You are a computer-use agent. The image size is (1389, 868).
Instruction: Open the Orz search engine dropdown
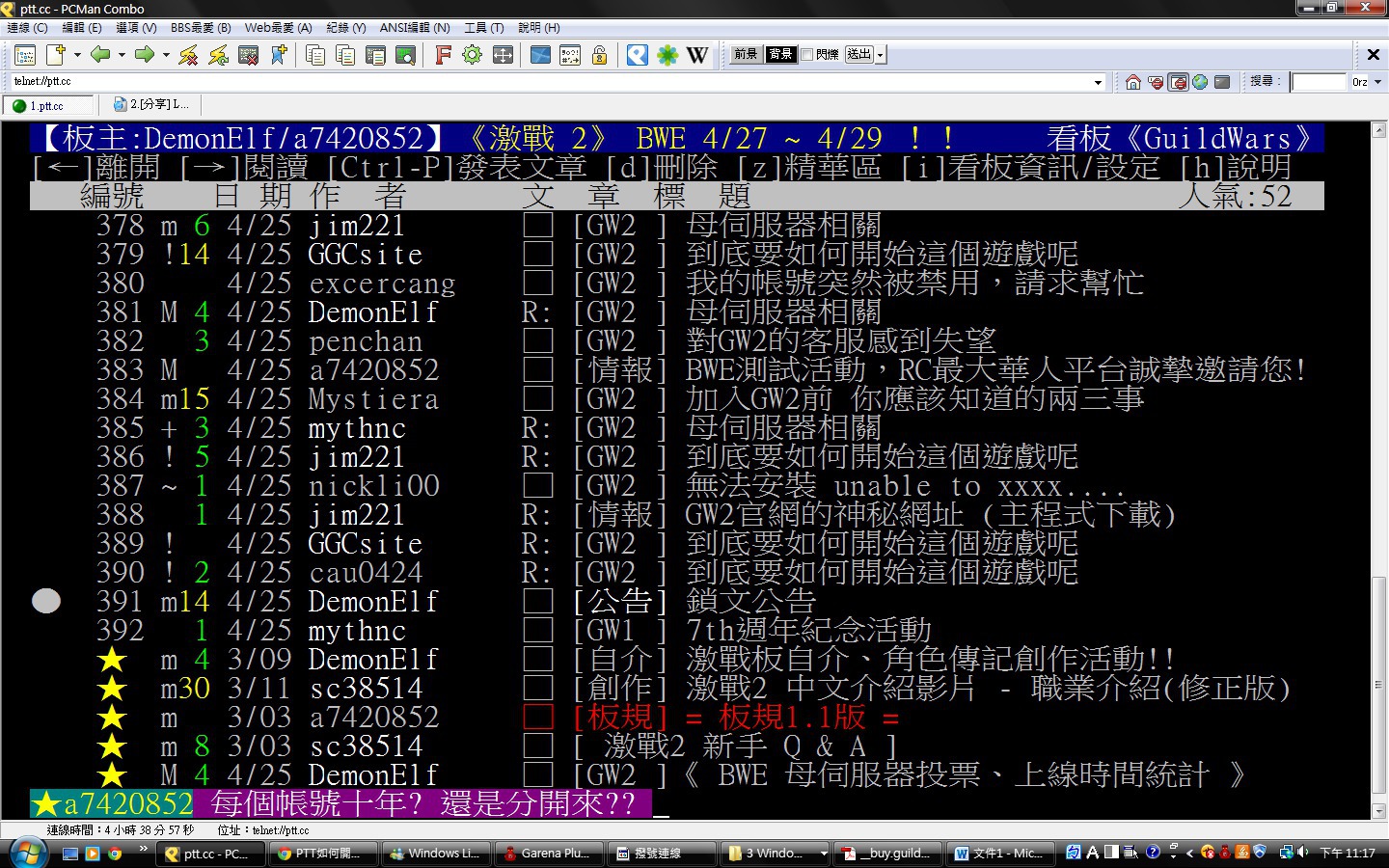[1377, 82]
